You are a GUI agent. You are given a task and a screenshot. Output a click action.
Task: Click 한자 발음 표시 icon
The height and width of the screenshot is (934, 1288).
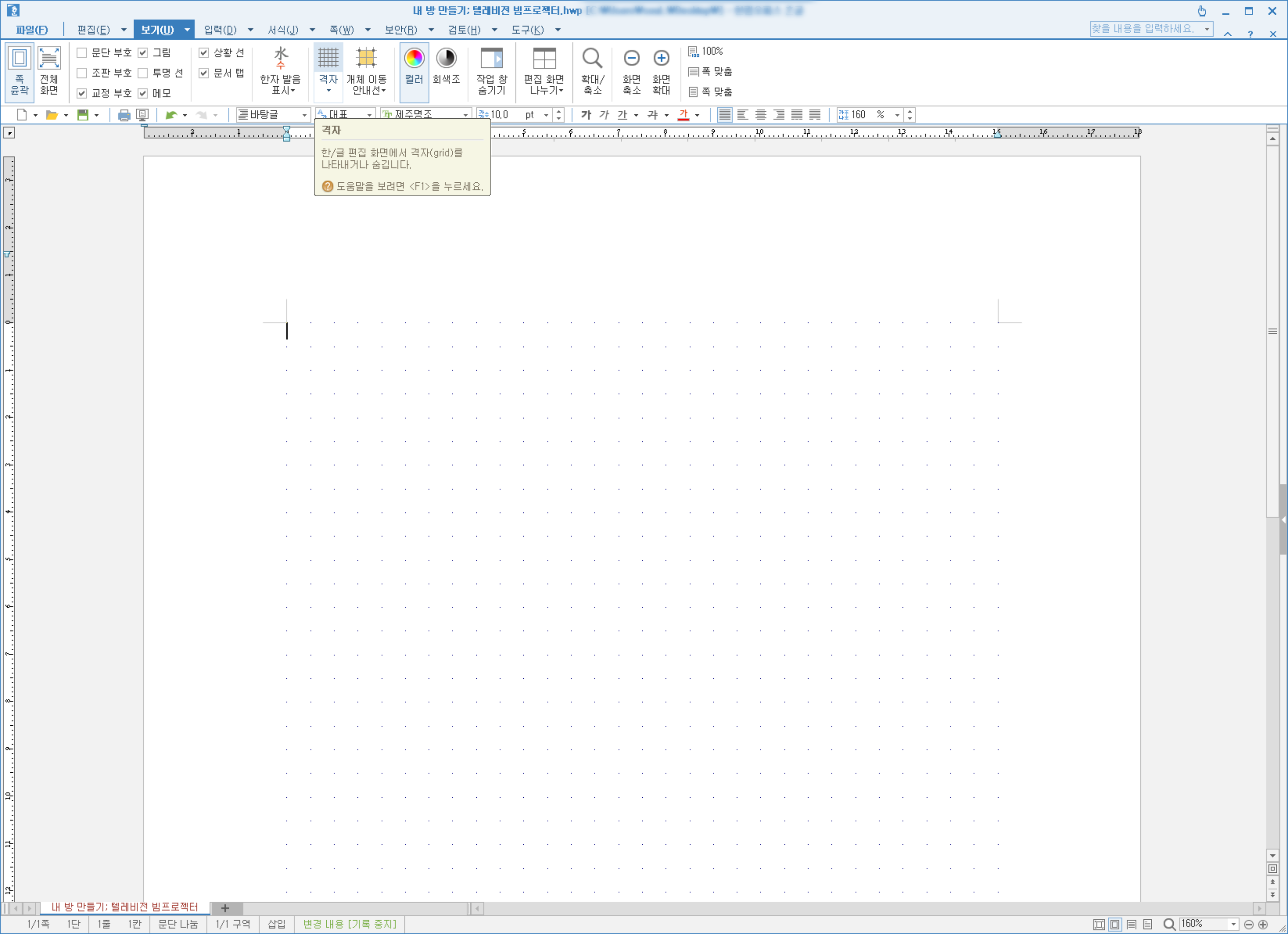[280, 59]
